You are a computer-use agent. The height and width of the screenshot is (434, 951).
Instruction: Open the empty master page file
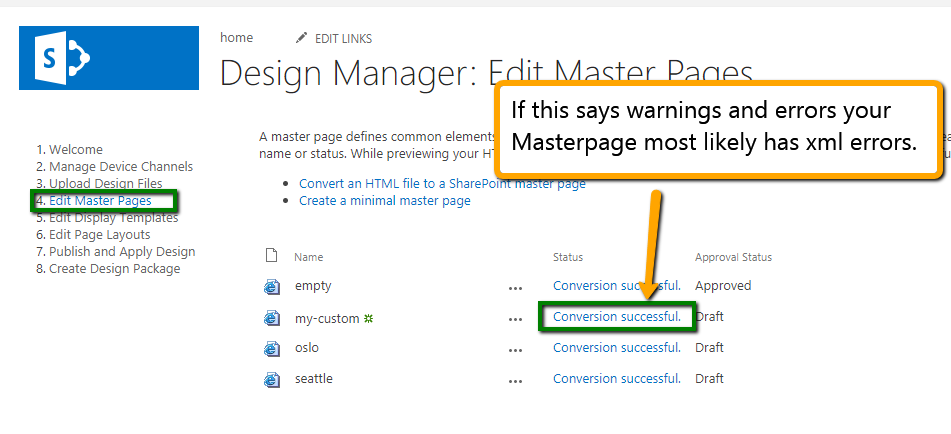click(x=313, y=285)
